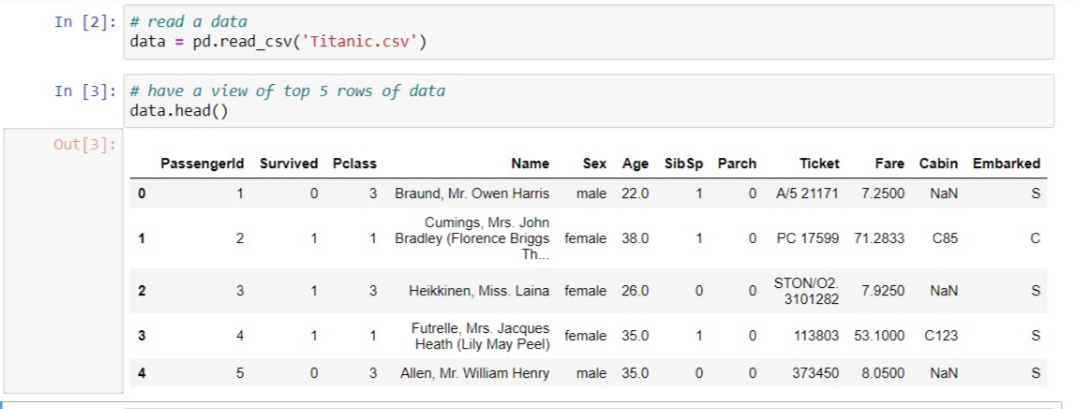The width and height of the screenshot is (1077, 409).
Task: Click the Out[3] output prompt area
Action: click(85, 146)
